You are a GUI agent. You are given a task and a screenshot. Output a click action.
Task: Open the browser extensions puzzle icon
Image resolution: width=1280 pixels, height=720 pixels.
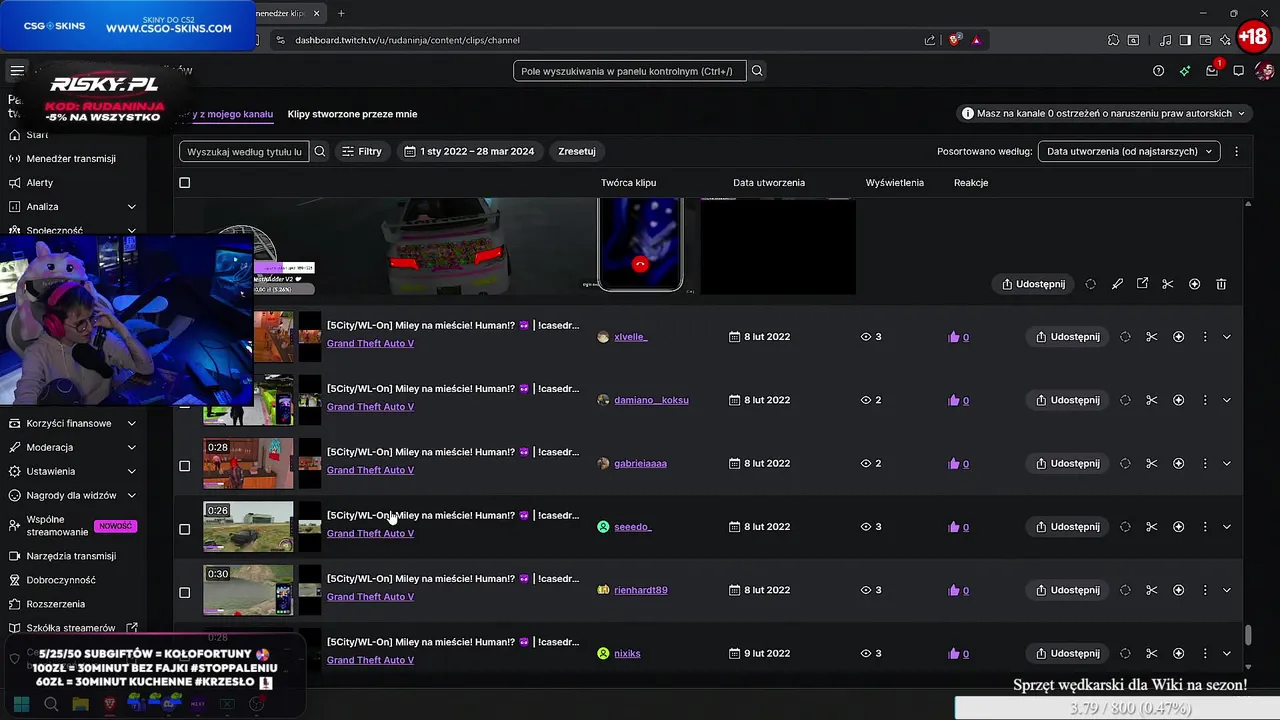coord(1113,40)
